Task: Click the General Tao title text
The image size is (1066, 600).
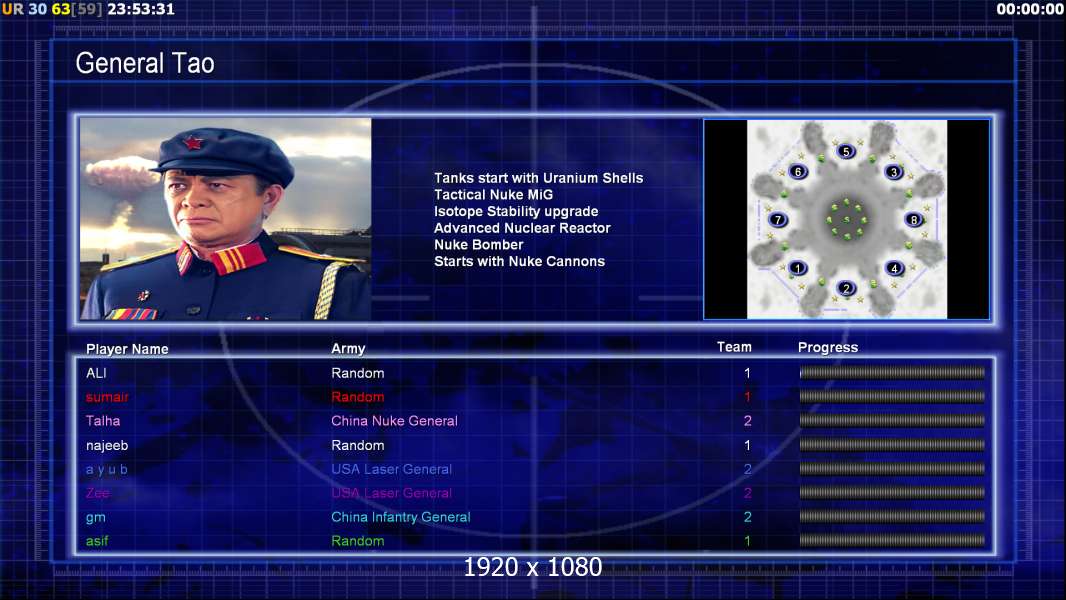Action: click(145, 63)
